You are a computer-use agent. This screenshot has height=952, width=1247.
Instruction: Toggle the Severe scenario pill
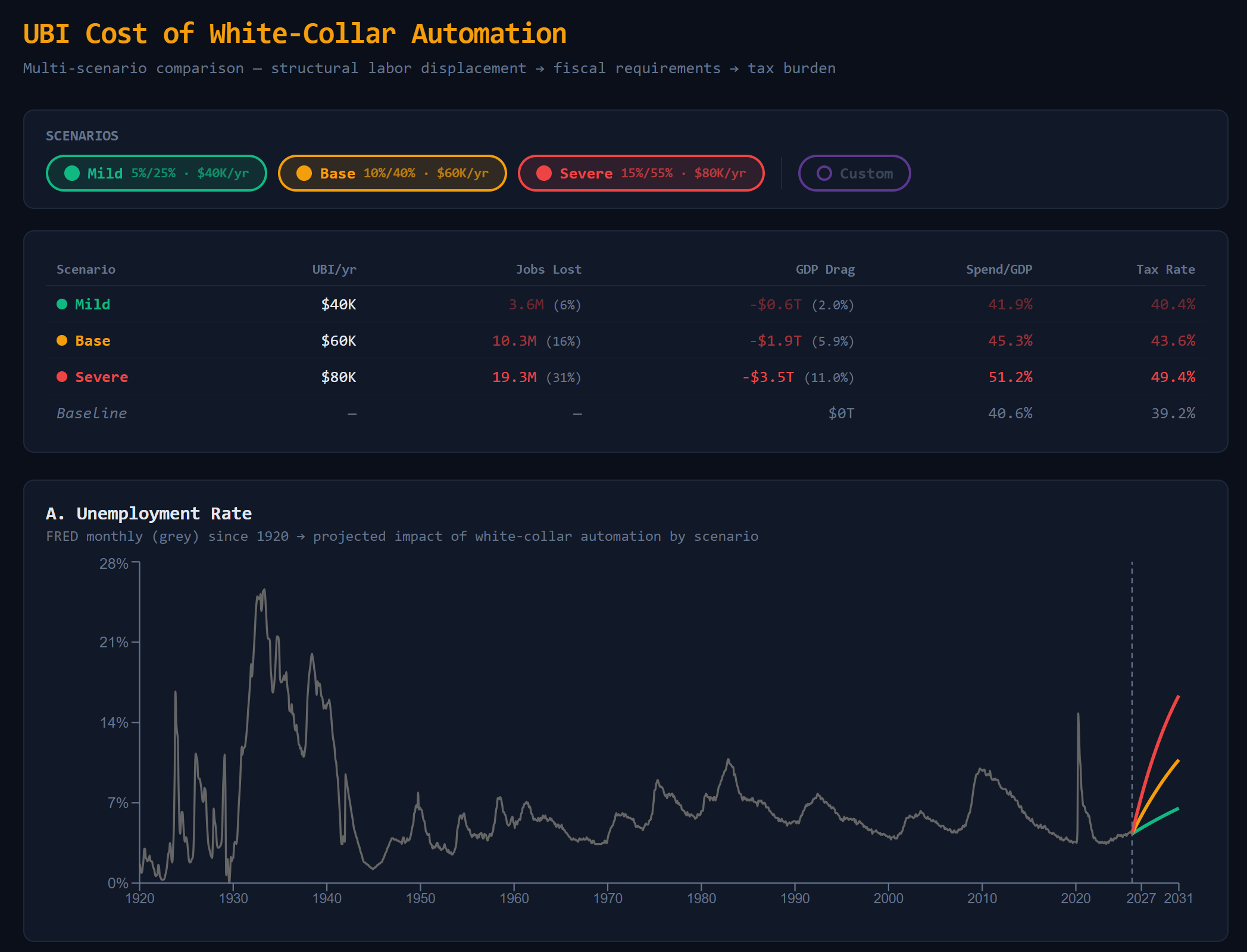tap(640, 173)
